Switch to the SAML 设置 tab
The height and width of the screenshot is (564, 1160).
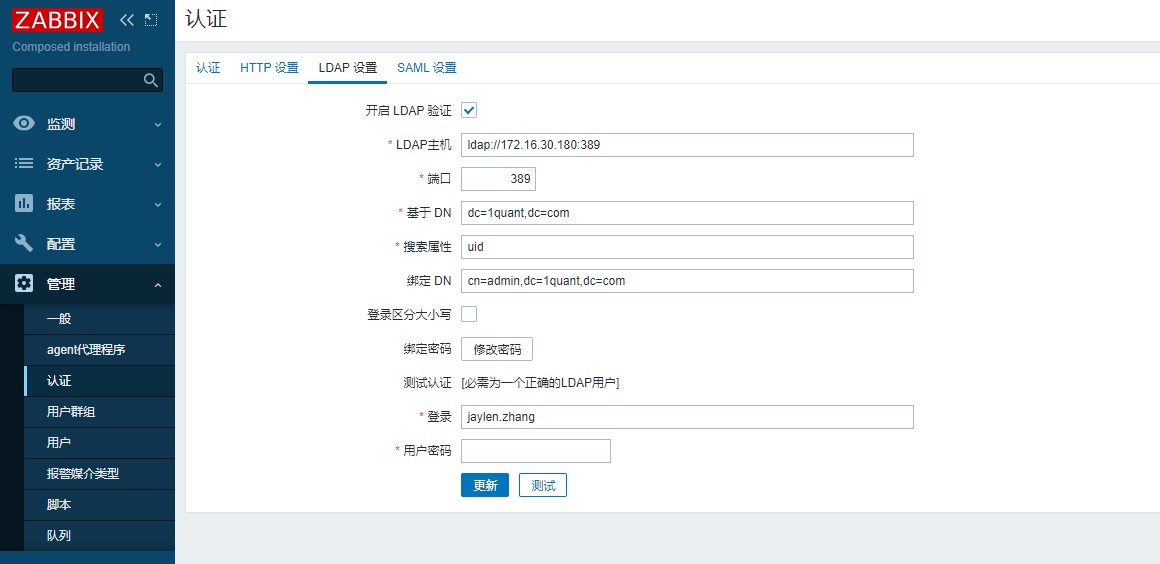426,68
